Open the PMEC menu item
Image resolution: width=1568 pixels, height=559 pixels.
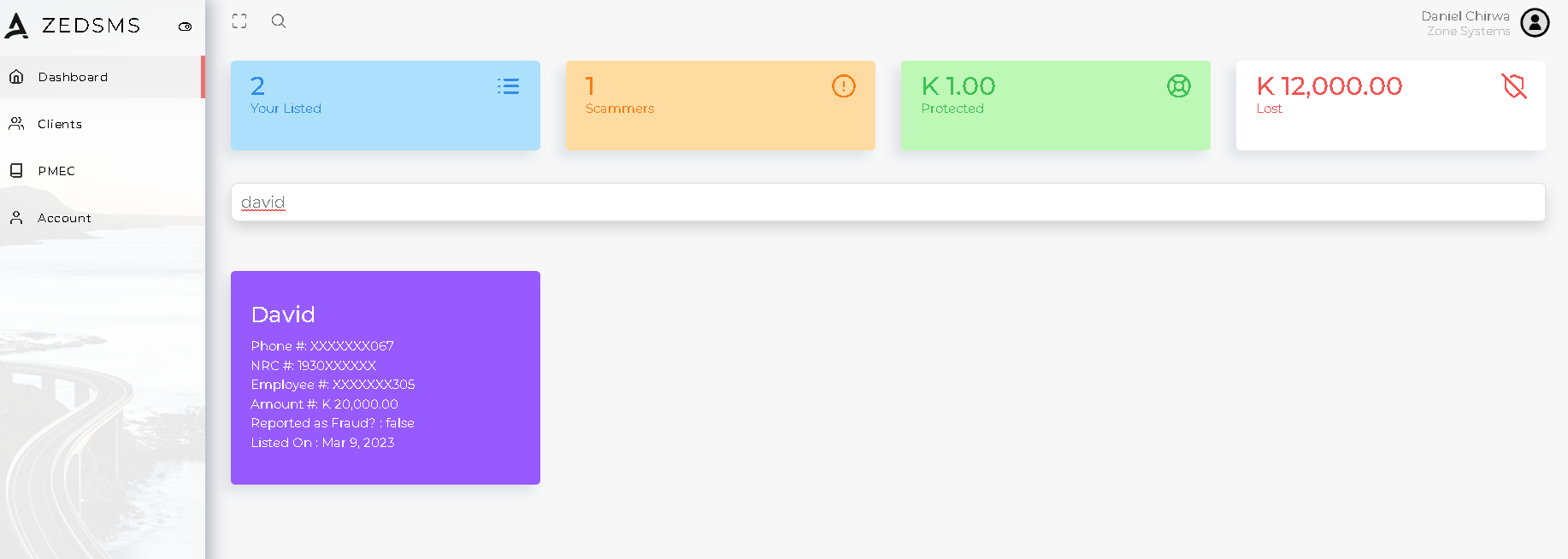coord(102,171)
